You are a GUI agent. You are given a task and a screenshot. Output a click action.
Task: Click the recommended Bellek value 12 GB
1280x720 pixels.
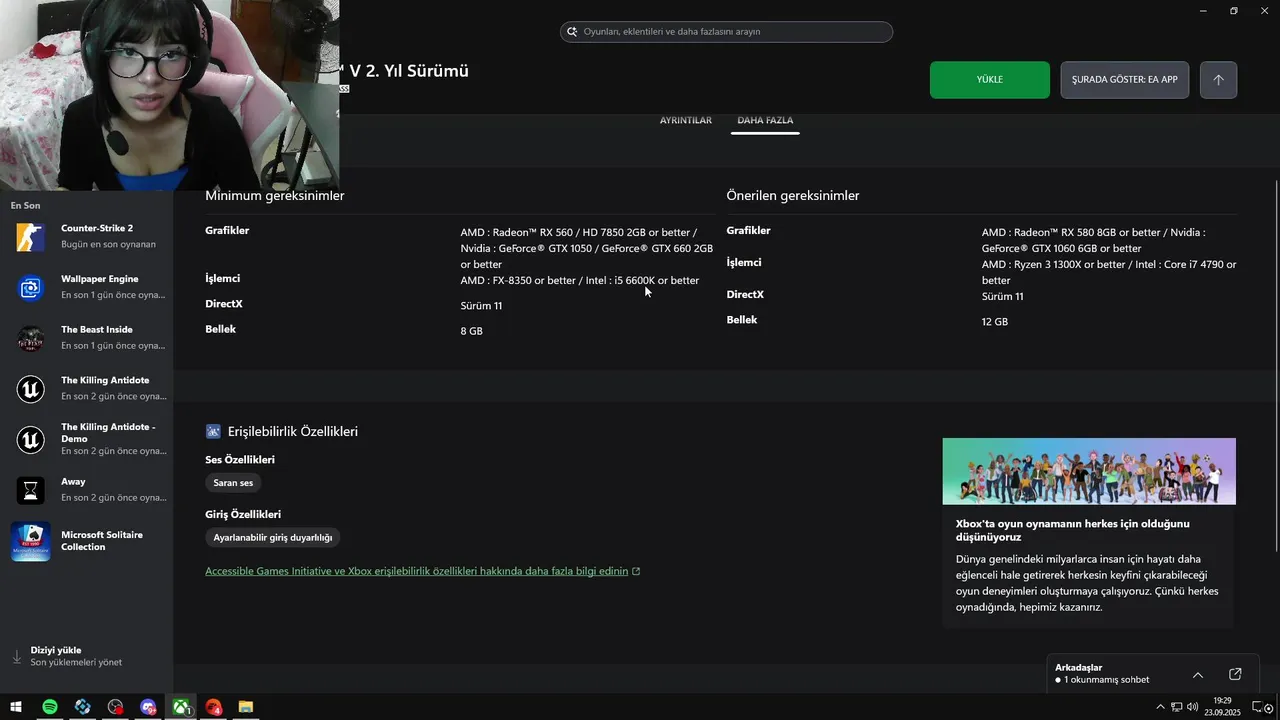995,322
